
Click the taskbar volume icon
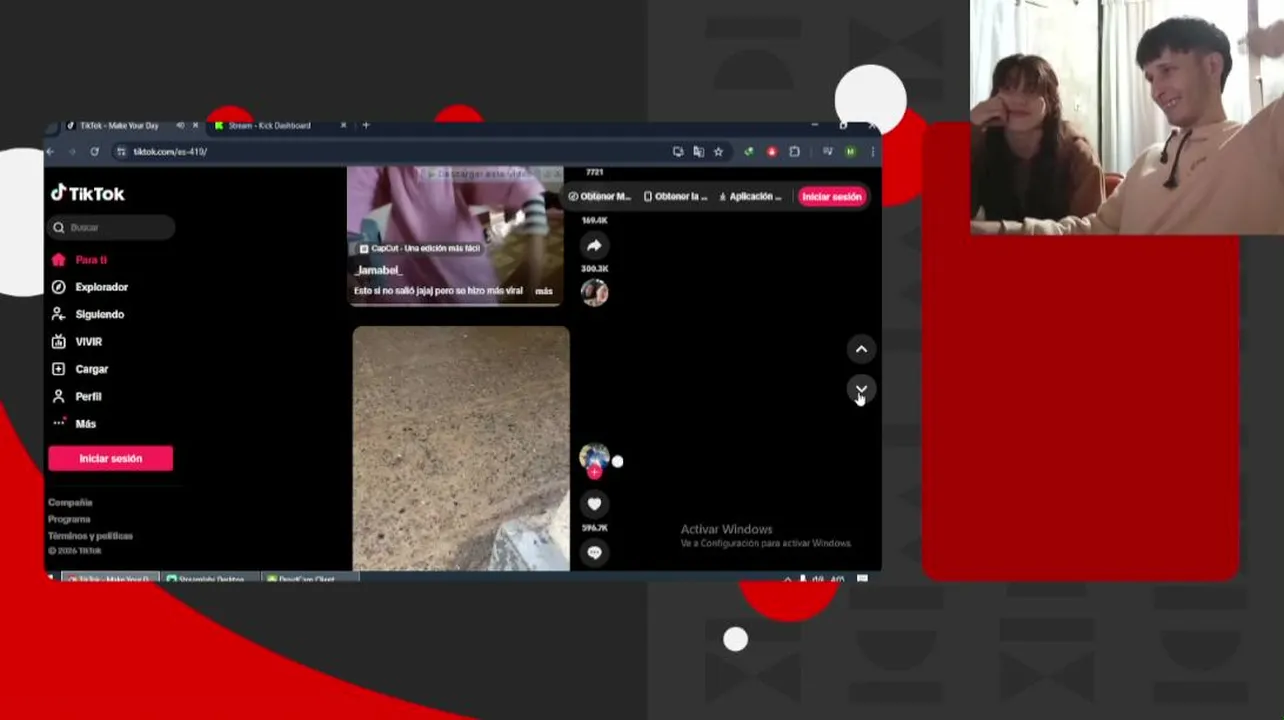tap(817, 578)
